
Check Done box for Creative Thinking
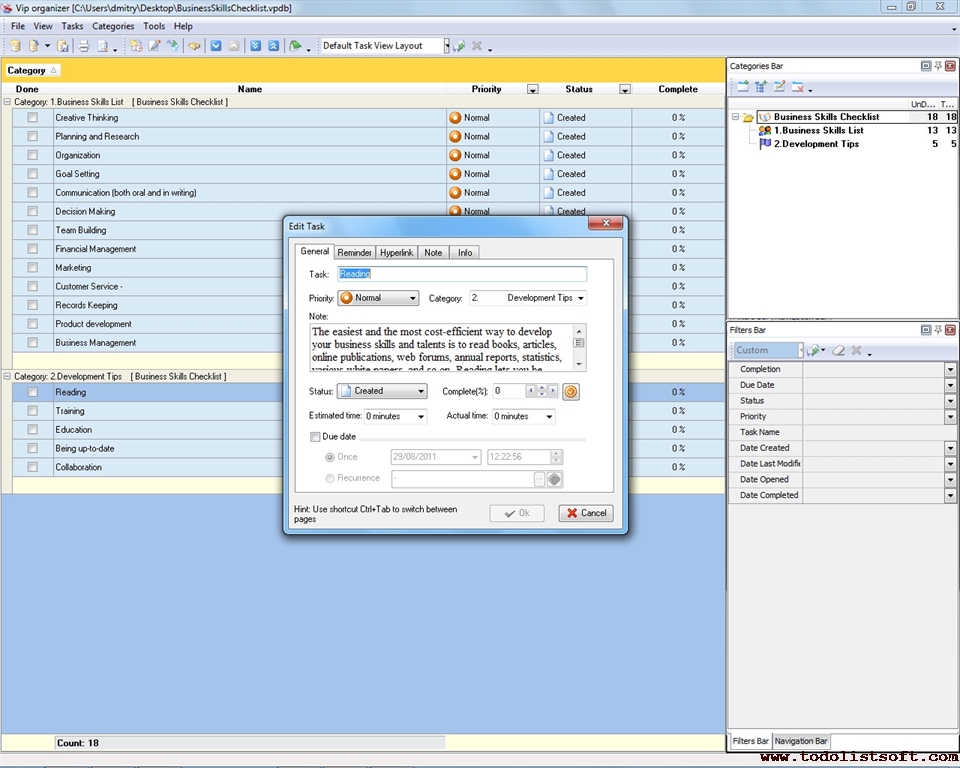click(x=32, y=118)
